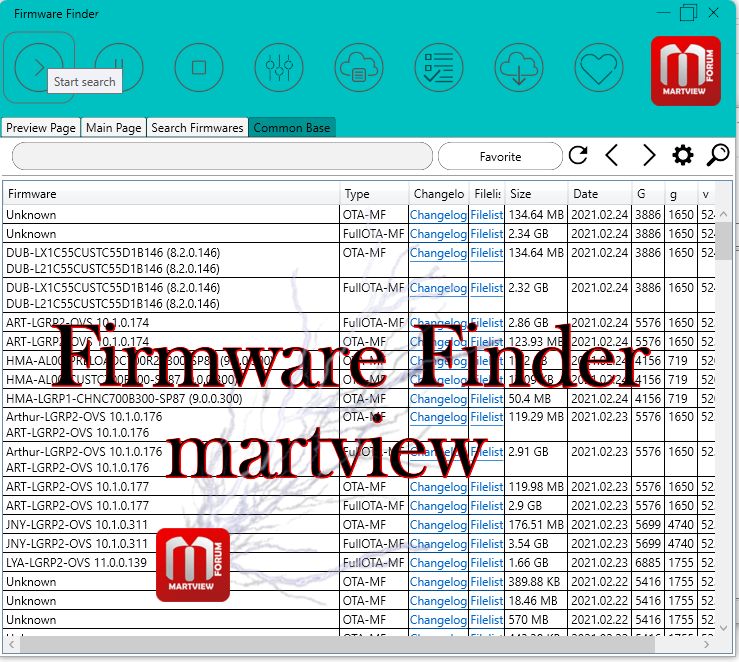Open Changelog for HMA-LGRP1-CHNC700B300-SP87
The height and width of the screenshot is (662, 739).
tap(438, 399)
